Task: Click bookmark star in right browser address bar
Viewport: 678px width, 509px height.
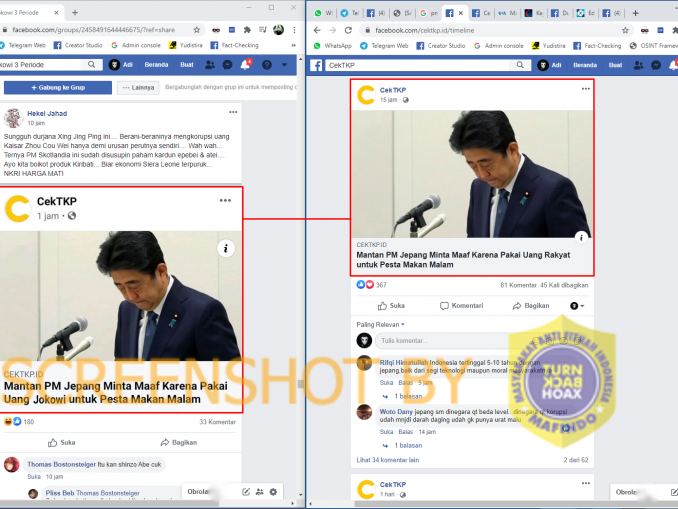Action: [x=625, y=30]
